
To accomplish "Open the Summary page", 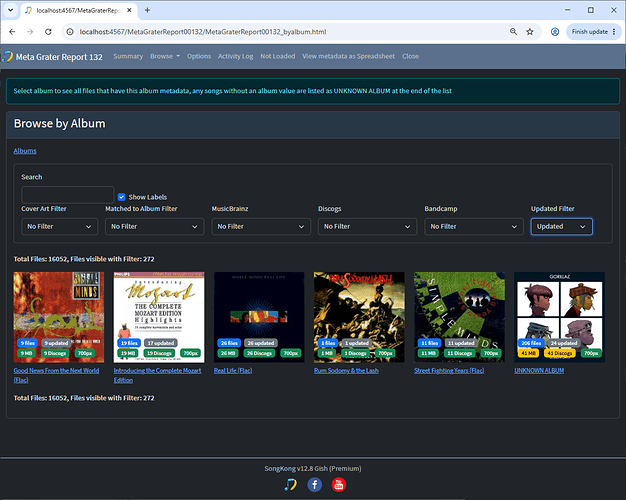I will tap(128, 56).
